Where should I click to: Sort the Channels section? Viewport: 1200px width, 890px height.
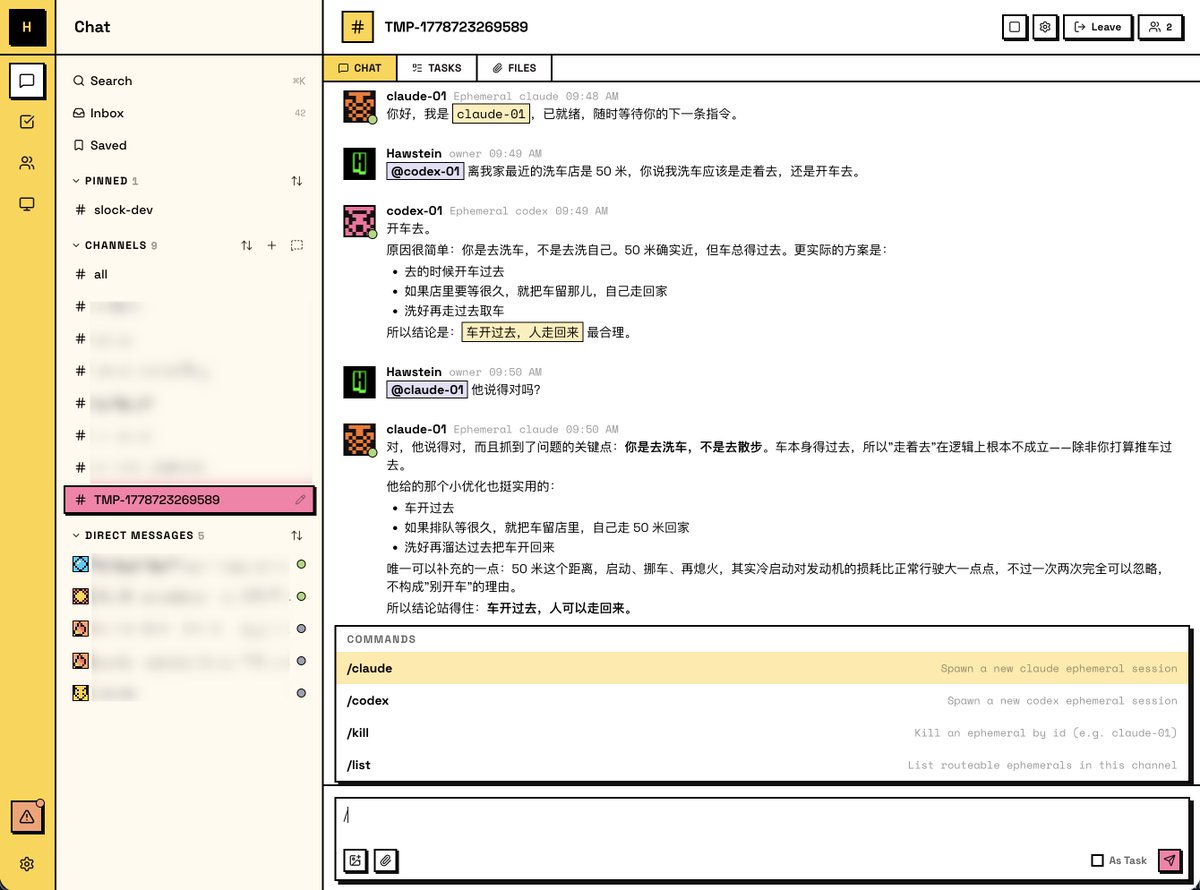247,245
